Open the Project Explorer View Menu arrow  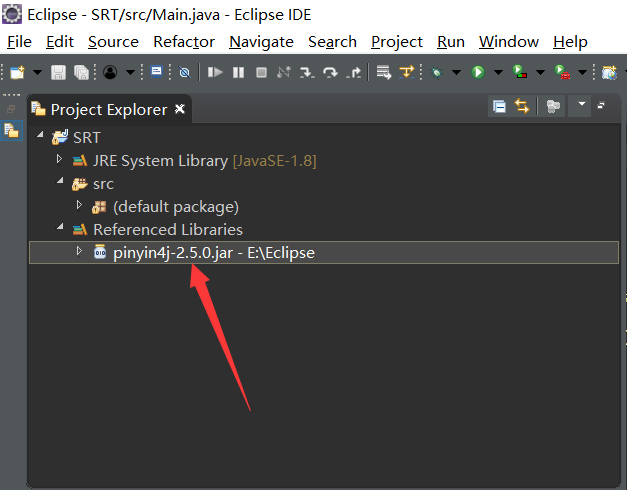[582, 104]
